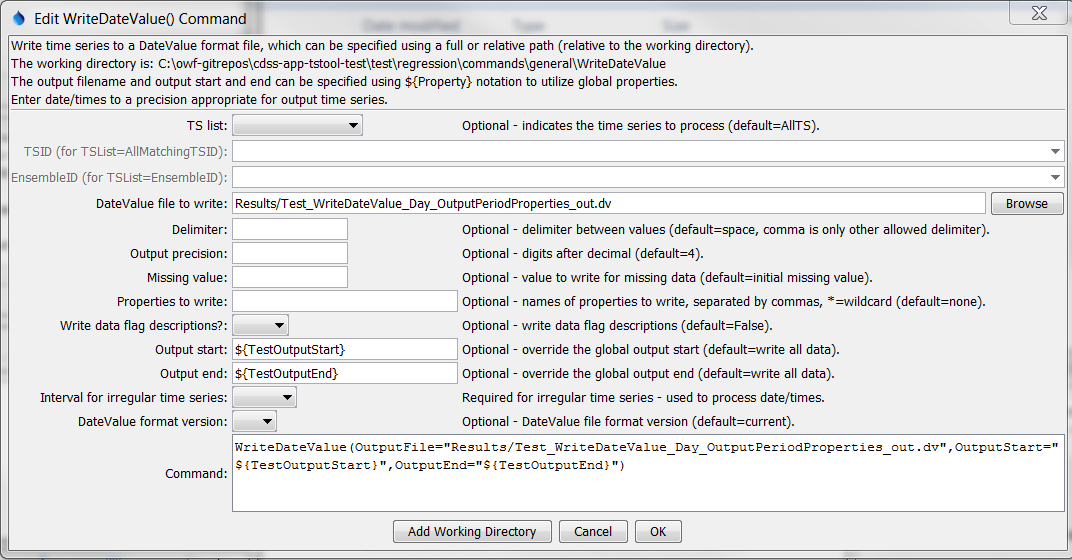Click the 'Required for irregular time series' note
This screenshot has width=1072, height=560.
tap(643, 397)
